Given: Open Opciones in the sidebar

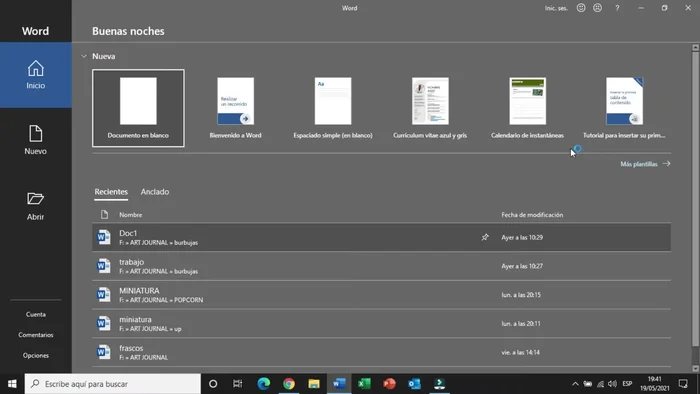Looking at the screenshot, I should (x=36, y=355).
